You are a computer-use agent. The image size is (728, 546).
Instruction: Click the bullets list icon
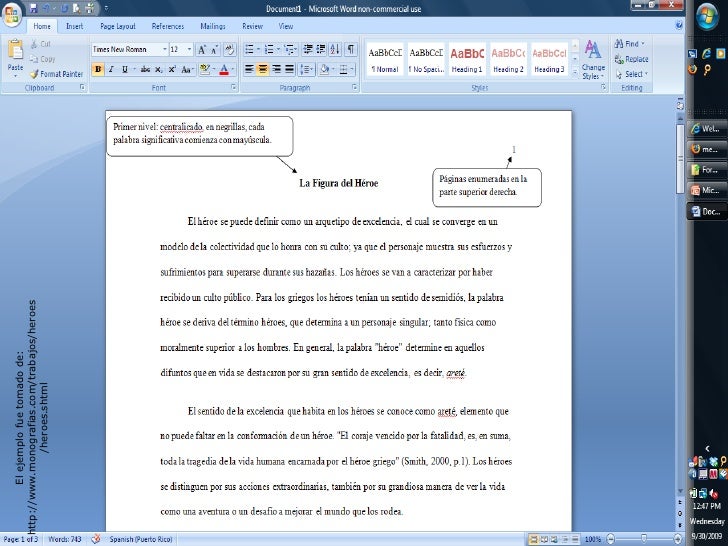(x=249, y=48)
